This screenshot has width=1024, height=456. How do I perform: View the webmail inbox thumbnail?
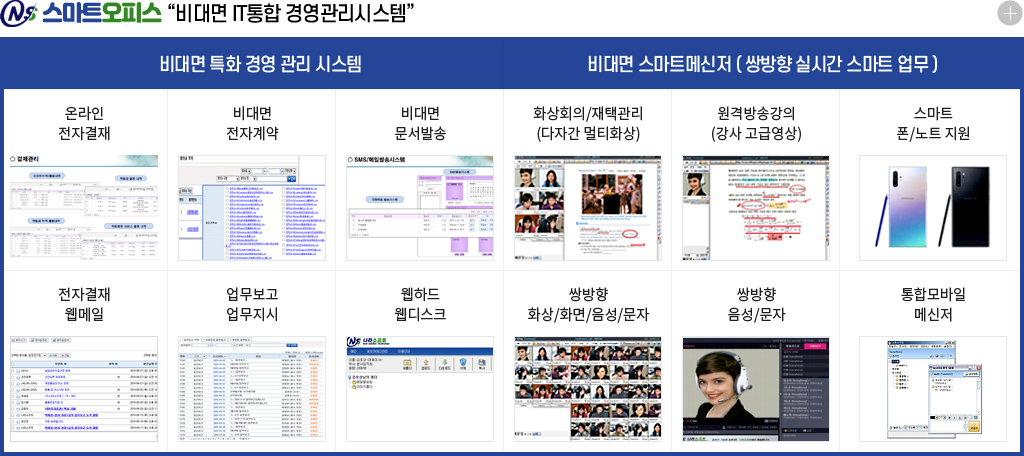click(84, 389)
